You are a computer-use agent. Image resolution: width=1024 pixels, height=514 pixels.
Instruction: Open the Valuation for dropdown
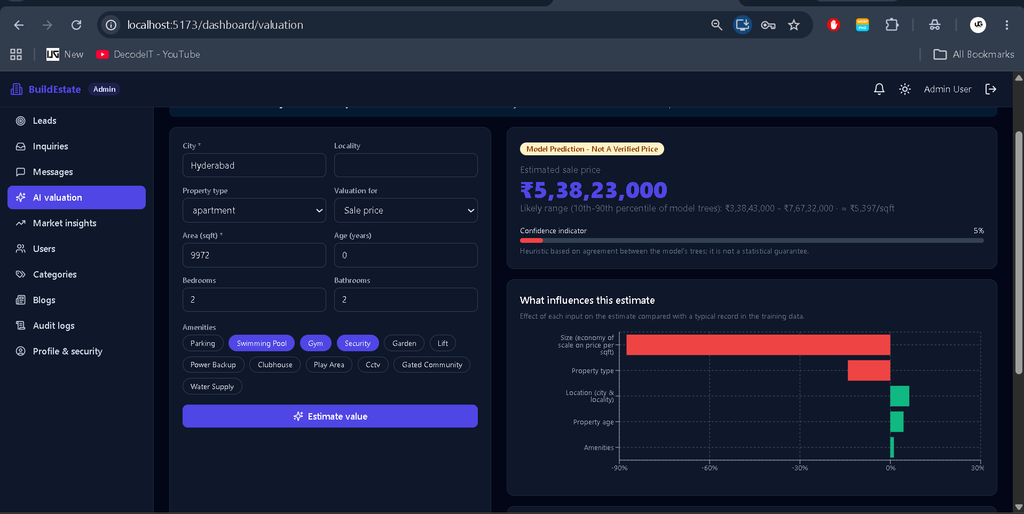point(406,210)
